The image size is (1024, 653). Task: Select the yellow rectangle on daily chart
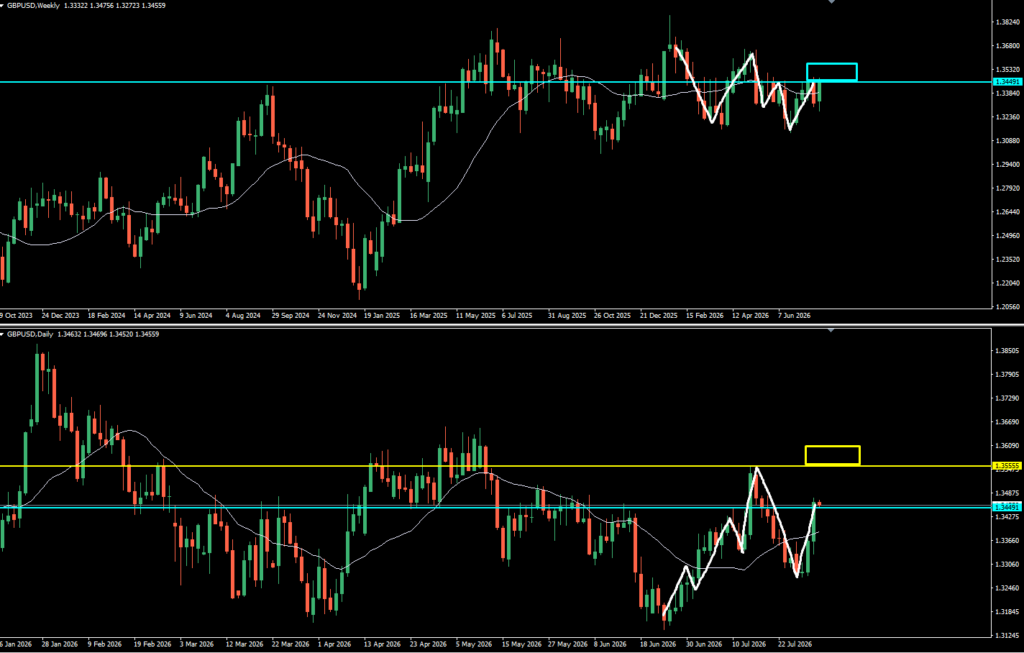833,455
